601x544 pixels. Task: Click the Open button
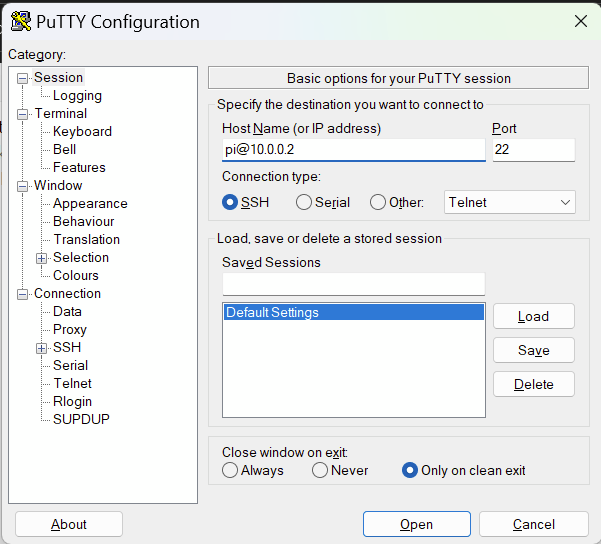click(x=416, y=524)
